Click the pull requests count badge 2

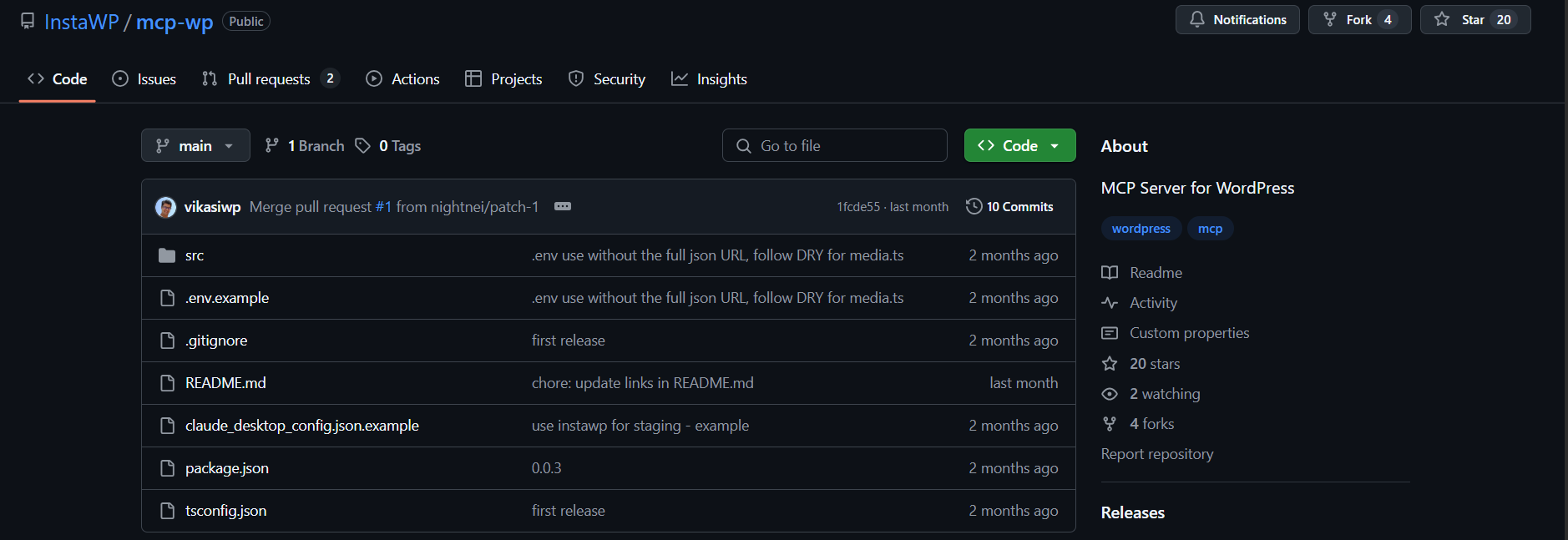click(x=330, y=78)
